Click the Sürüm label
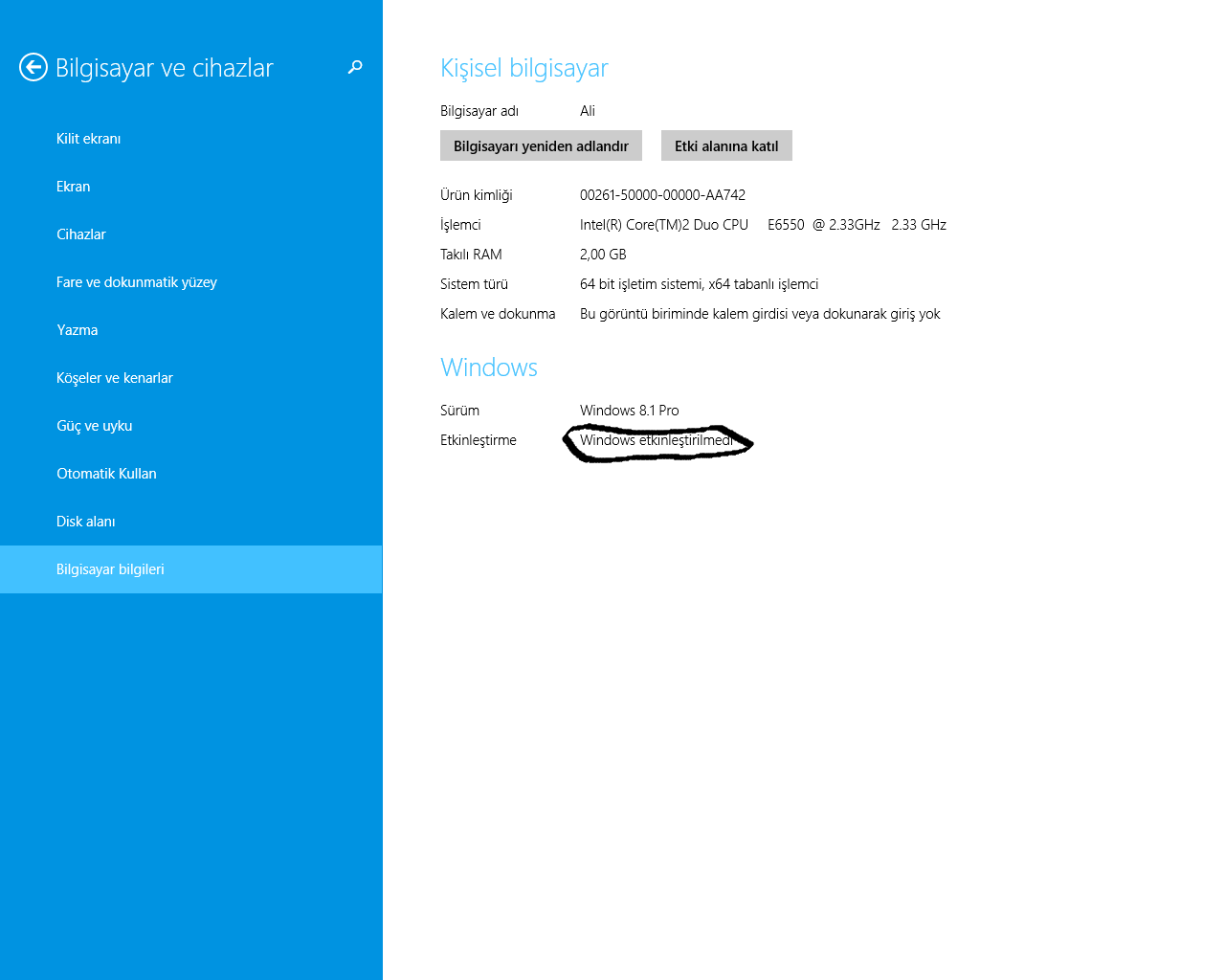The image size is (1225, 980). click(x=459, y=411)
